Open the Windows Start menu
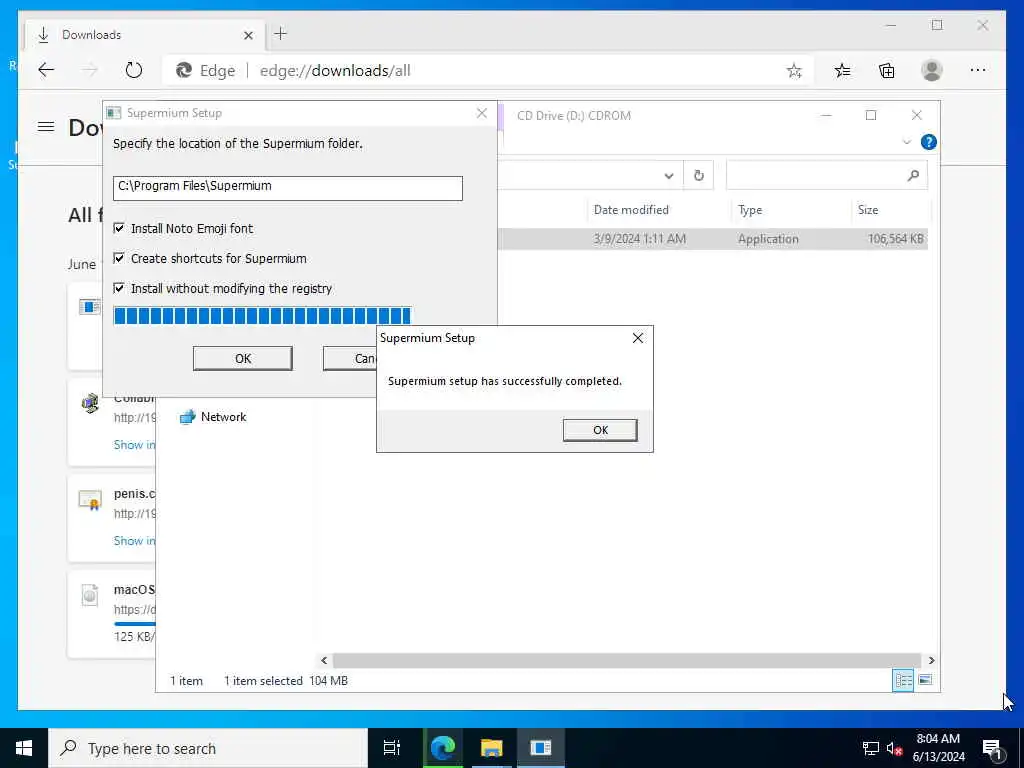 tap(24, 748)
